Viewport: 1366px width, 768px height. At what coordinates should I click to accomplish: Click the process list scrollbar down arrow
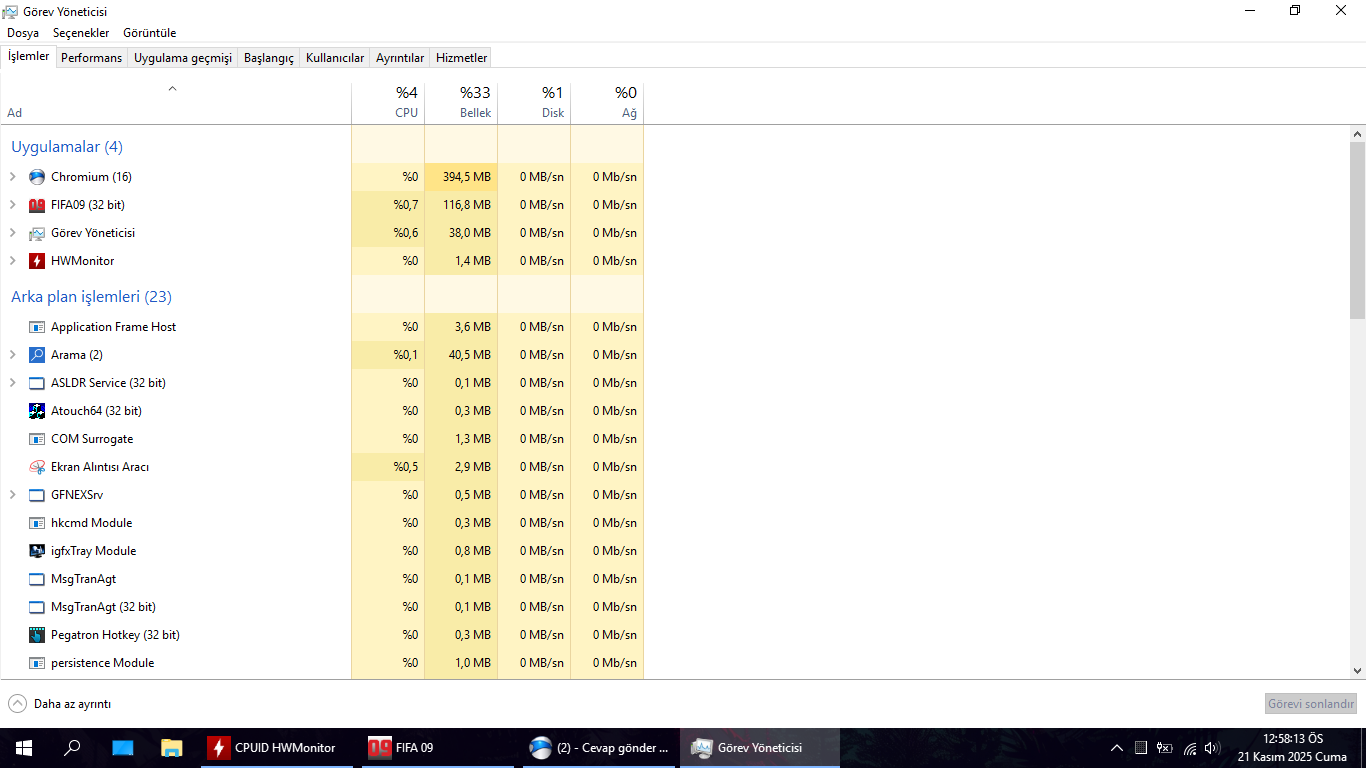click(x=1357, y=671)
